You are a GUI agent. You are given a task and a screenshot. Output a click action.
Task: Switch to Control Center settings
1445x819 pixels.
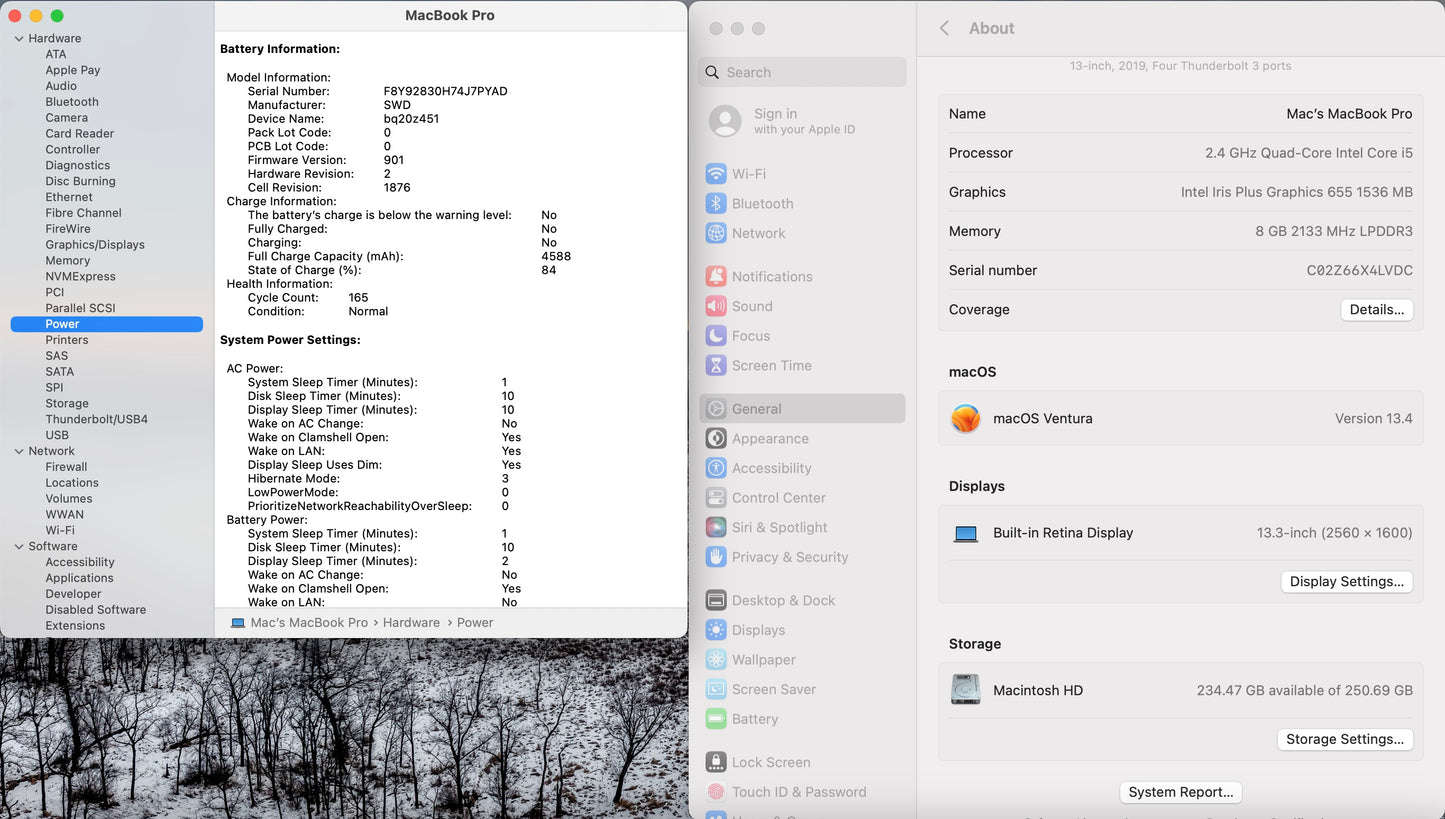tap(778, 498)
